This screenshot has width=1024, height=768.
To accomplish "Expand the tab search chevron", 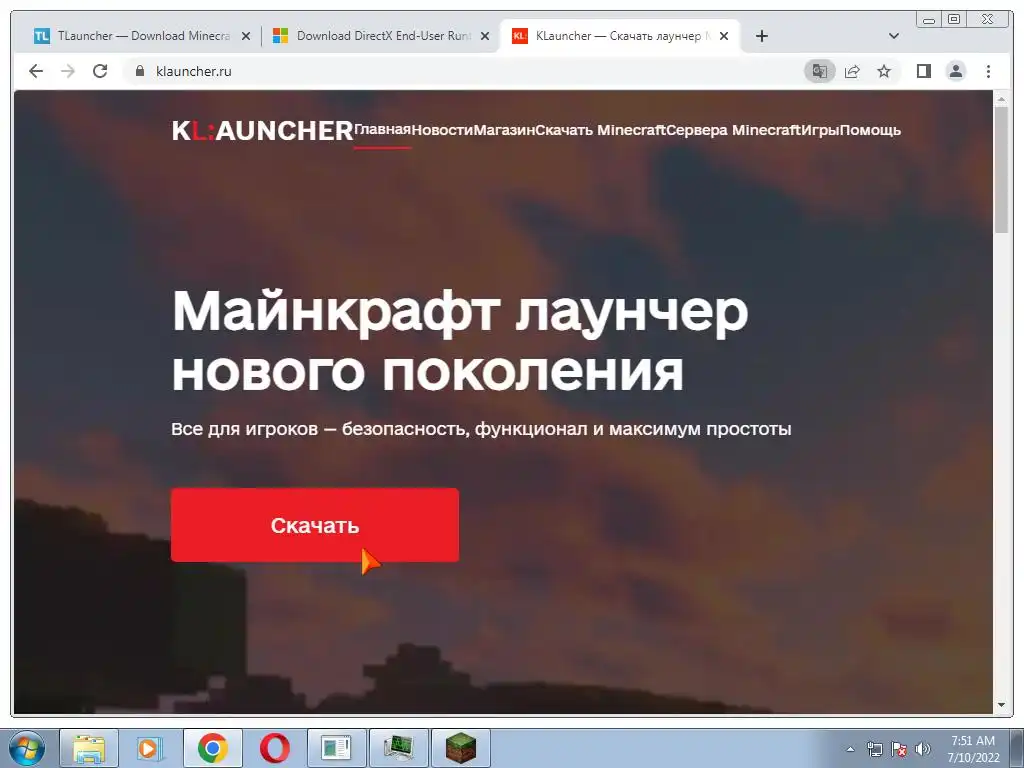I will click(x=894, y=36).
